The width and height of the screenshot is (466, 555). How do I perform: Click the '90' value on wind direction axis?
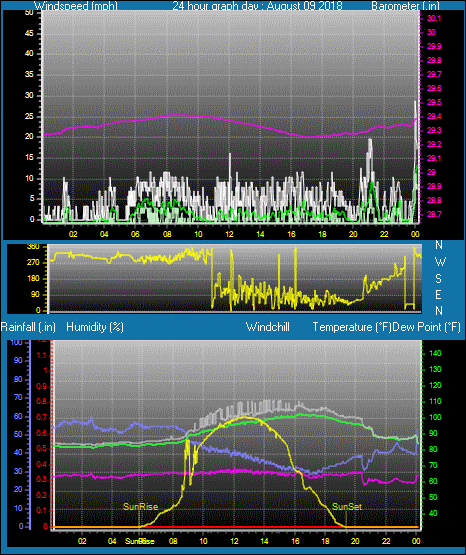35,294
